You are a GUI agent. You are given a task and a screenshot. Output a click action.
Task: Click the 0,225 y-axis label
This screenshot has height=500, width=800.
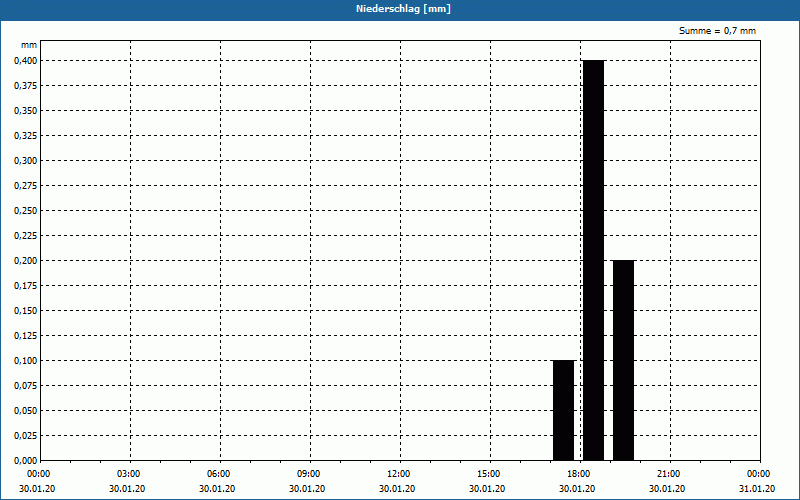point(26,236)
